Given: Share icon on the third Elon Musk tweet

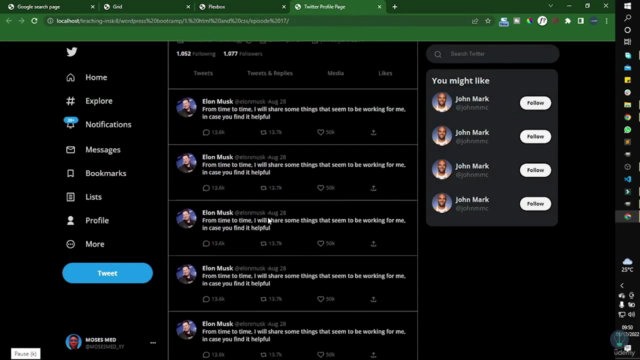Looking at the screenshot, I should coord(373,243).
